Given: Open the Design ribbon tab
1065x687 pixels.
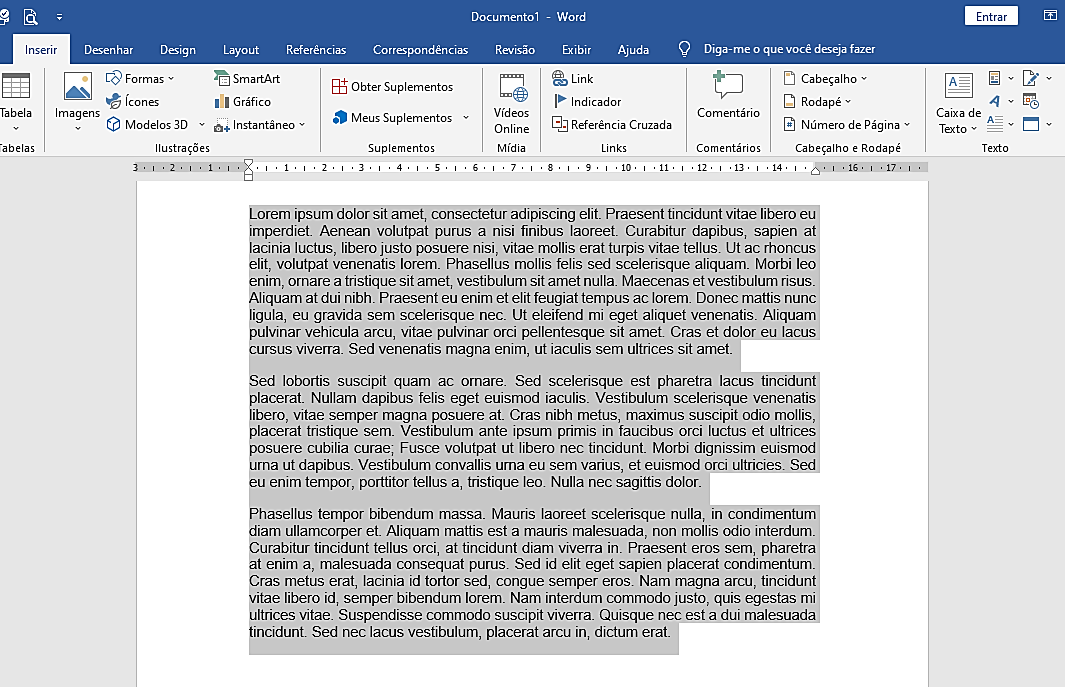Looking at the screenshot, I should pyautogui.click(x=178, y=50).
